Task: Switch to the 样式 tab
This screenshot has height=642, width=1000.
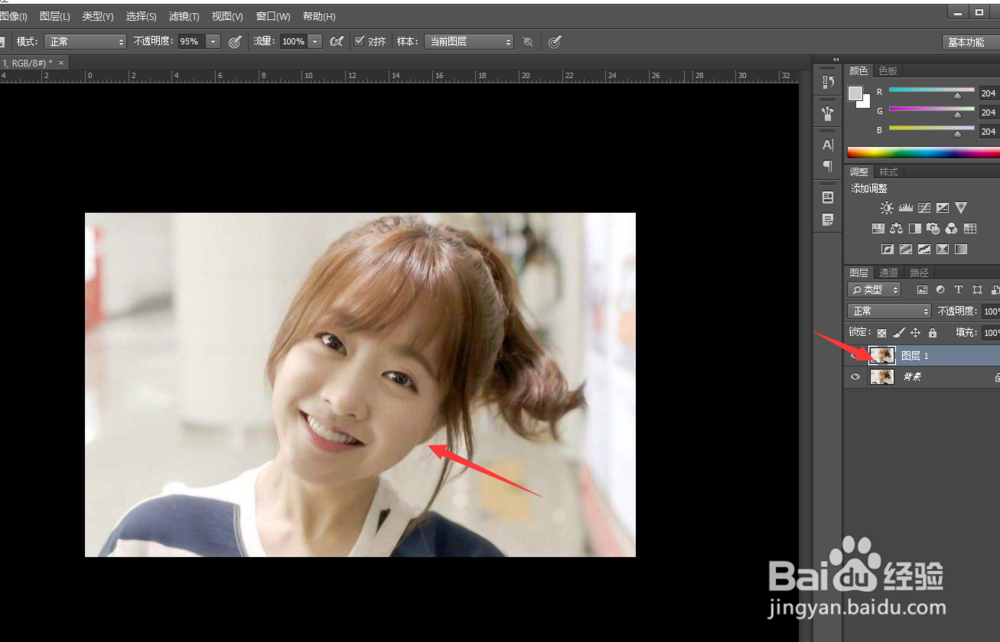Action: (x=888, y=172)
